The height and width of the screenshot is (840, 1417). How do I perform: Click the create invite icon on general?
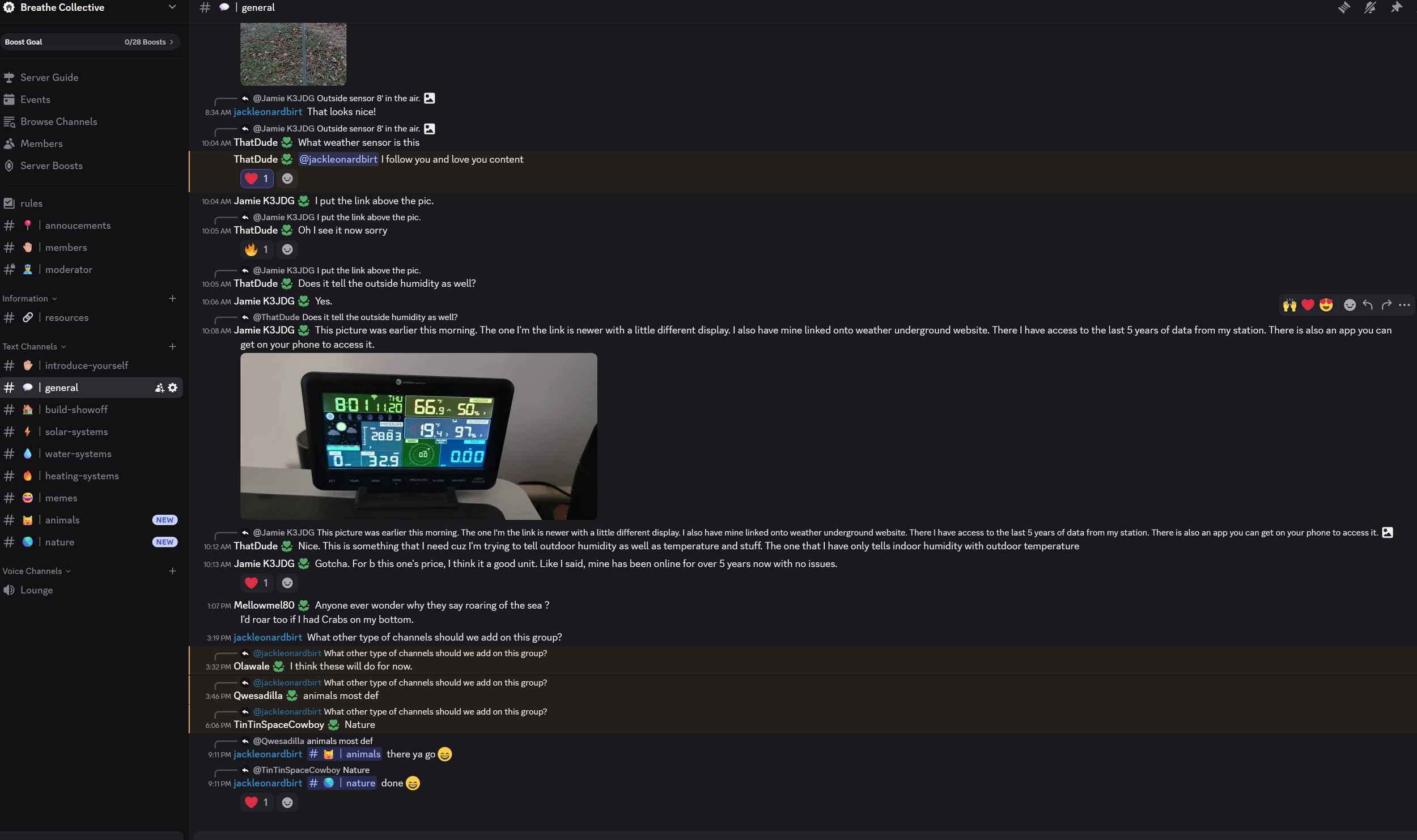[x=159, y=388]
